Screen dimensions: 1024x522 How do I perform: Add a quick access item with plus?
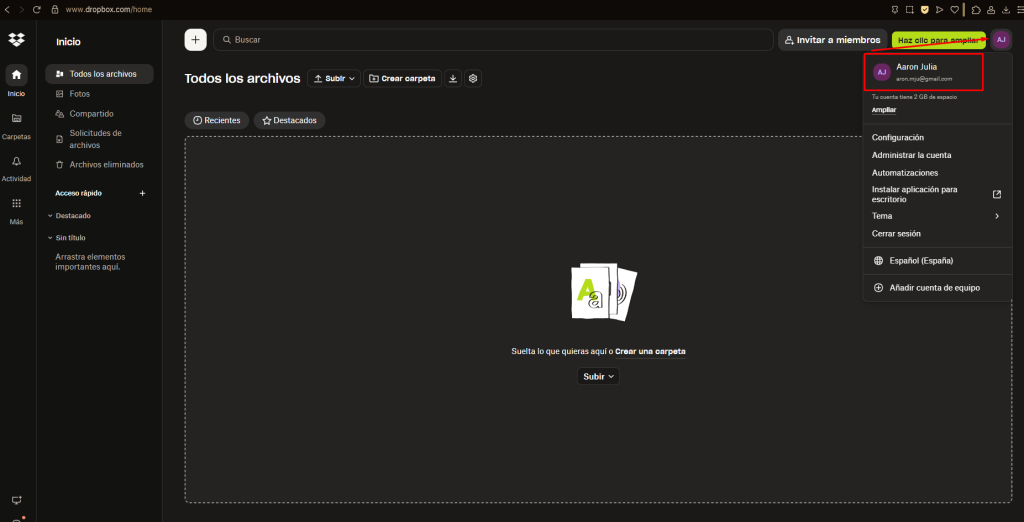click(142, 193)
